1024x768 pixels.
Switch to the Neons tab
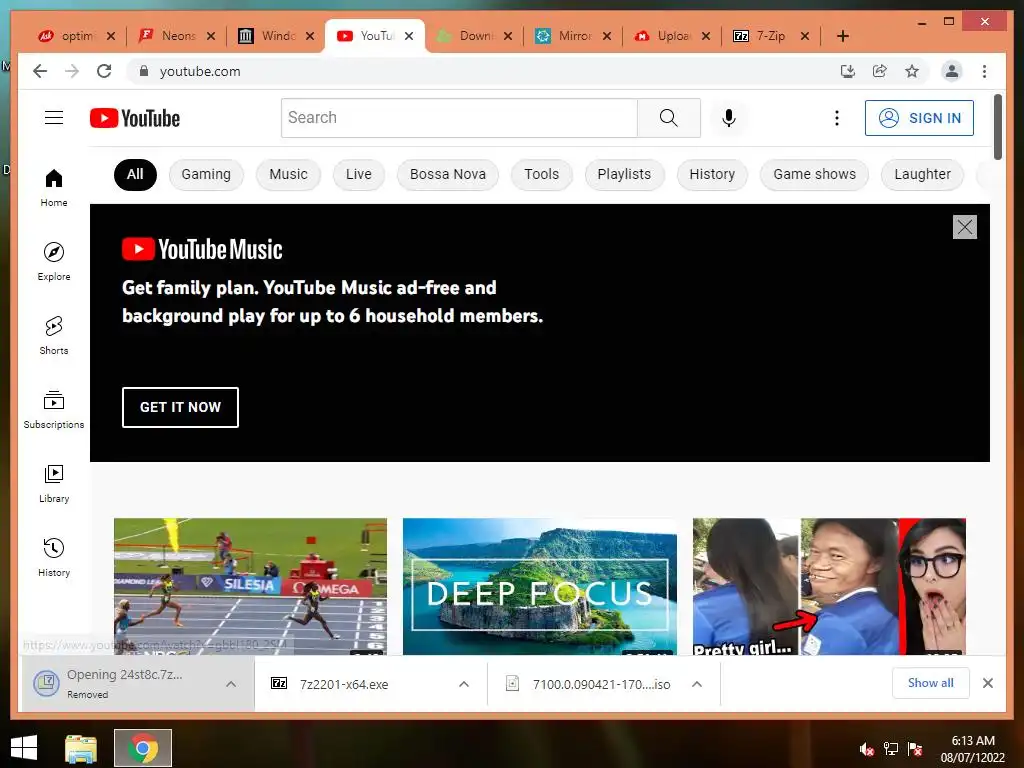pos(178,36)
